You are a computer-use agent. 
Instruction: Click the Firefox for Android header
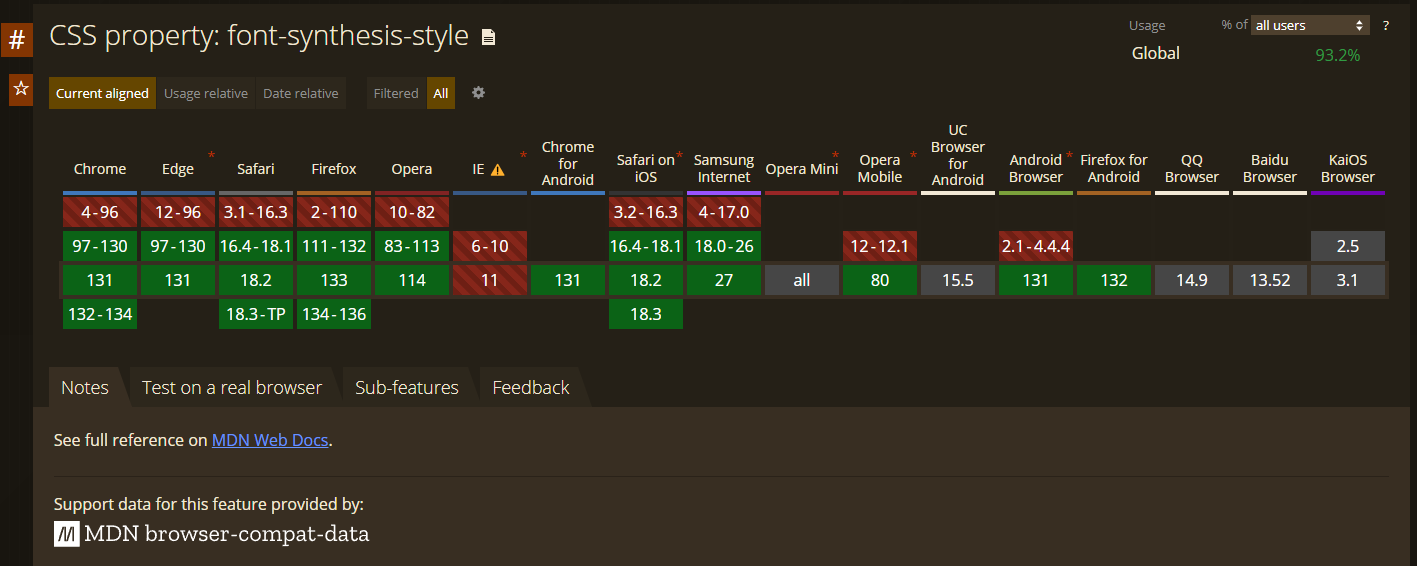click(x=1114, y=168)
